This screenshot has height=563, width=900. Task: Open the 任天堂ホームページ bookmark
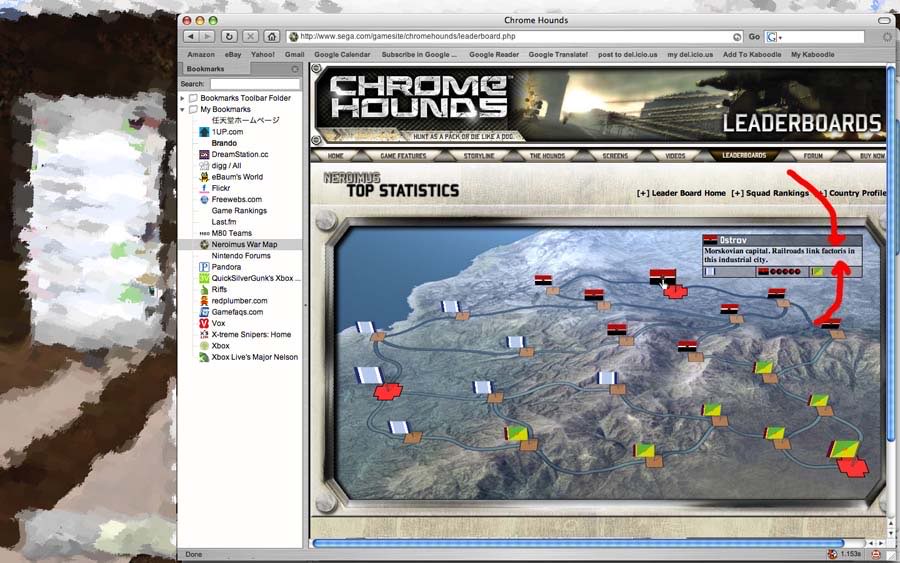(245, 121)
